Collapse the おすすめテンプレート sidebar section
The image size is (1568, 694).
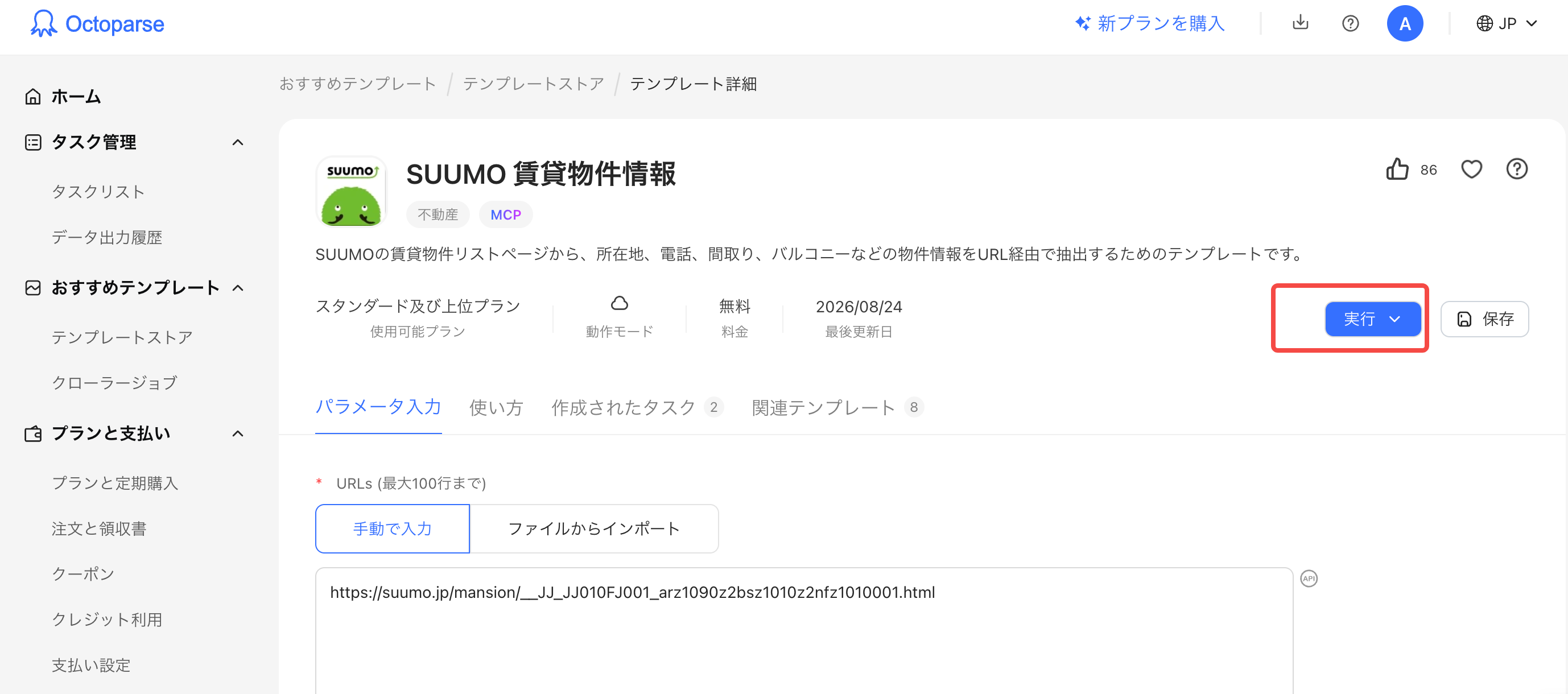pos(238,288)
